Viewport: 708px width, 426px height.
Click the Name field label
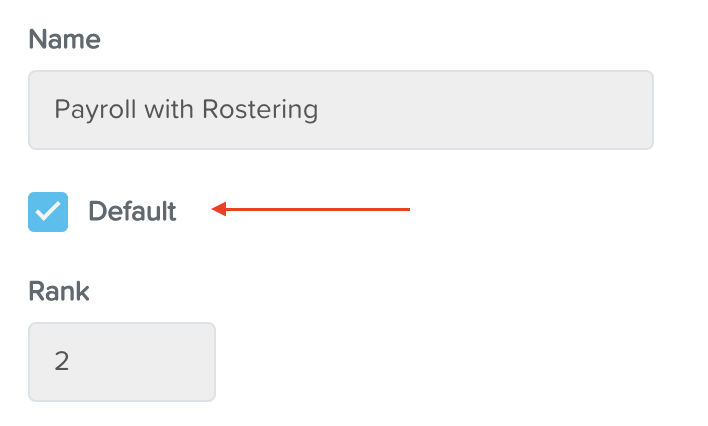(x=65, y=39)
